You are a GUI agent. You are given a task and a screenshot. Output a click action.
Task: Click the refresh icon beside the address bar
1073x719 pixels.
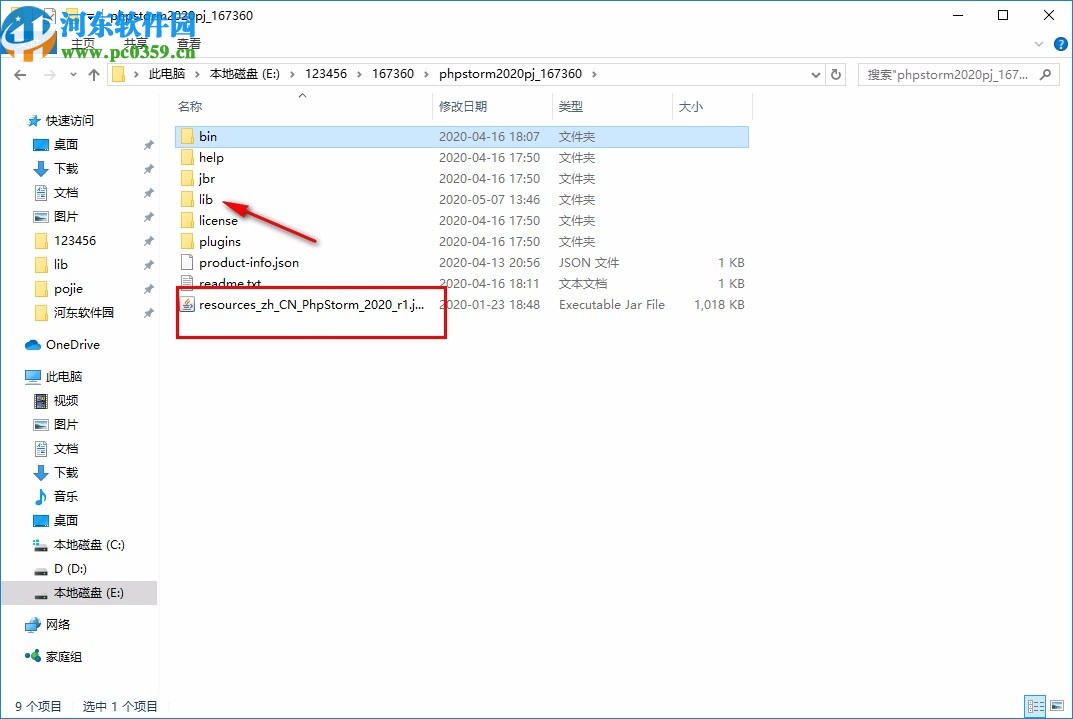(836, 74)
